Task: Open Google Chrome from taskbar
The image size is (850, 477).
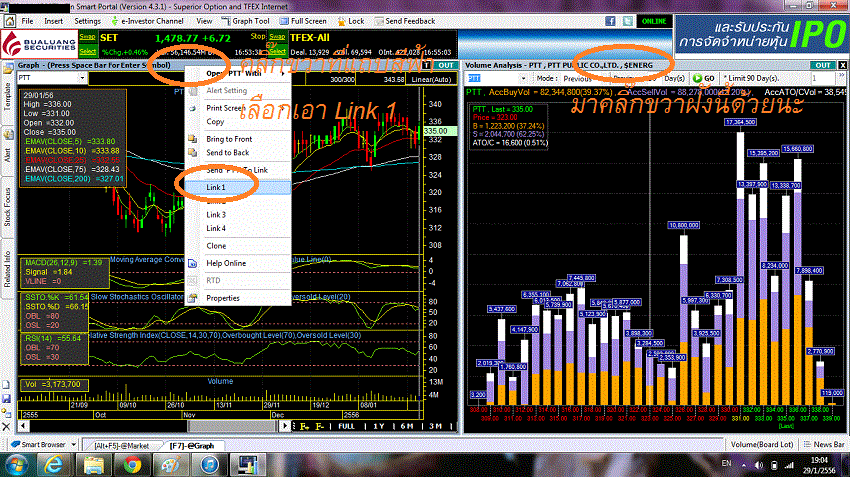Action: click(x=132, y=465)
